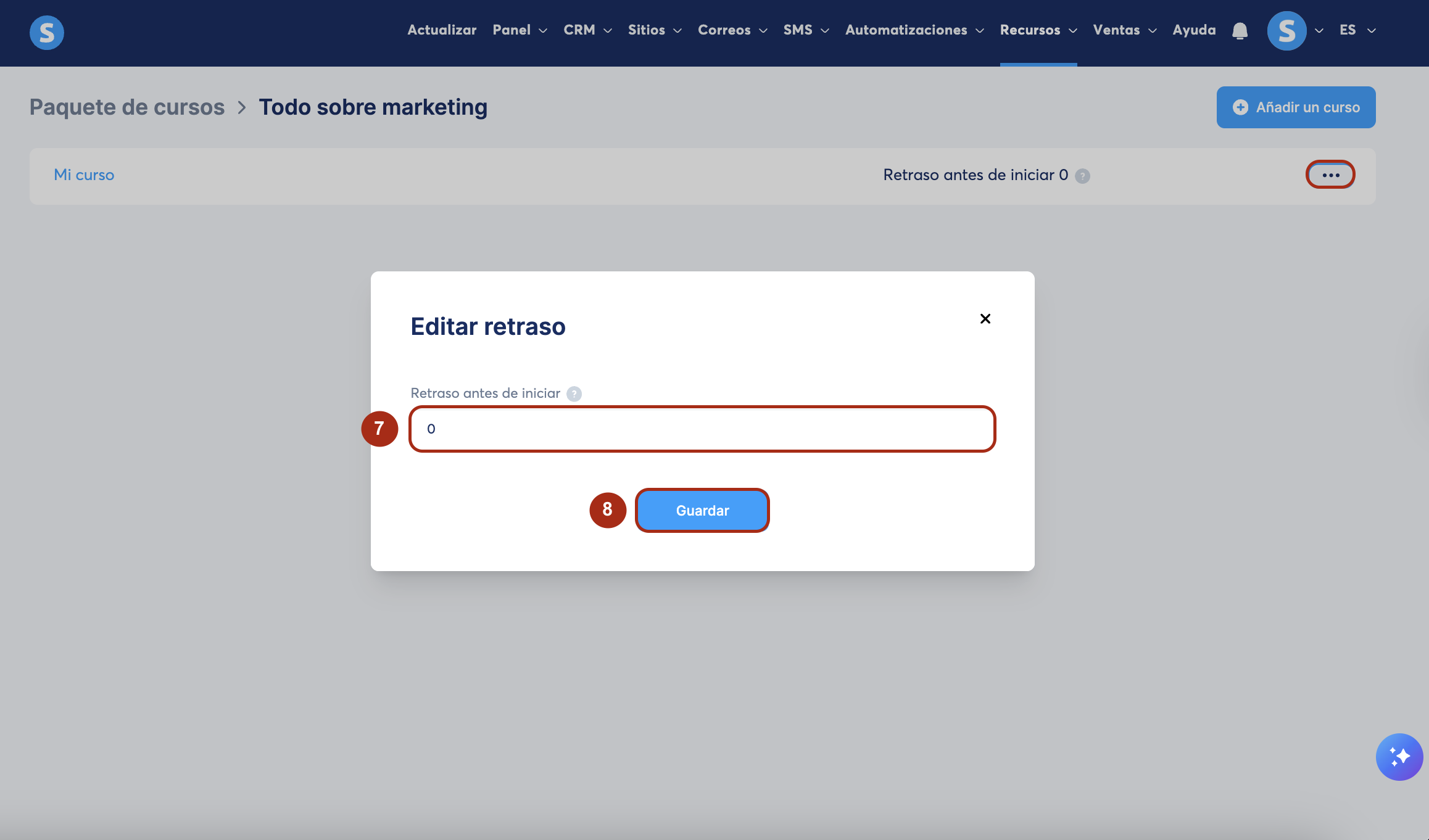Image resolution: width=1429 pixels, height=840 pixels.
Task: Open the AI assistant sparkle button
Action: point(1399,757)
